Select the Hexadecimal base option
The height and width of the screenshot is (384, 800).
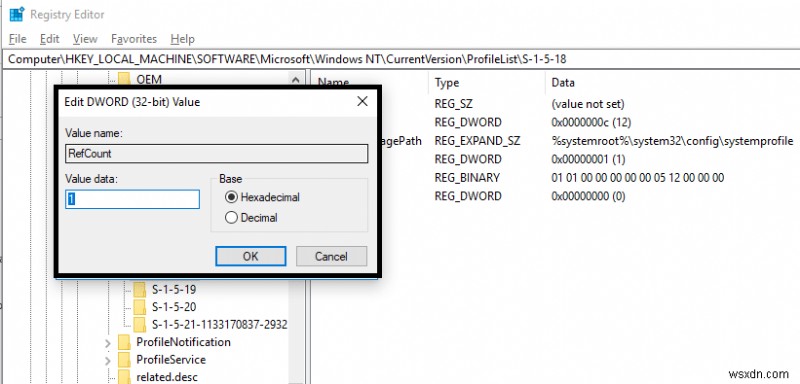pos(262,197)
